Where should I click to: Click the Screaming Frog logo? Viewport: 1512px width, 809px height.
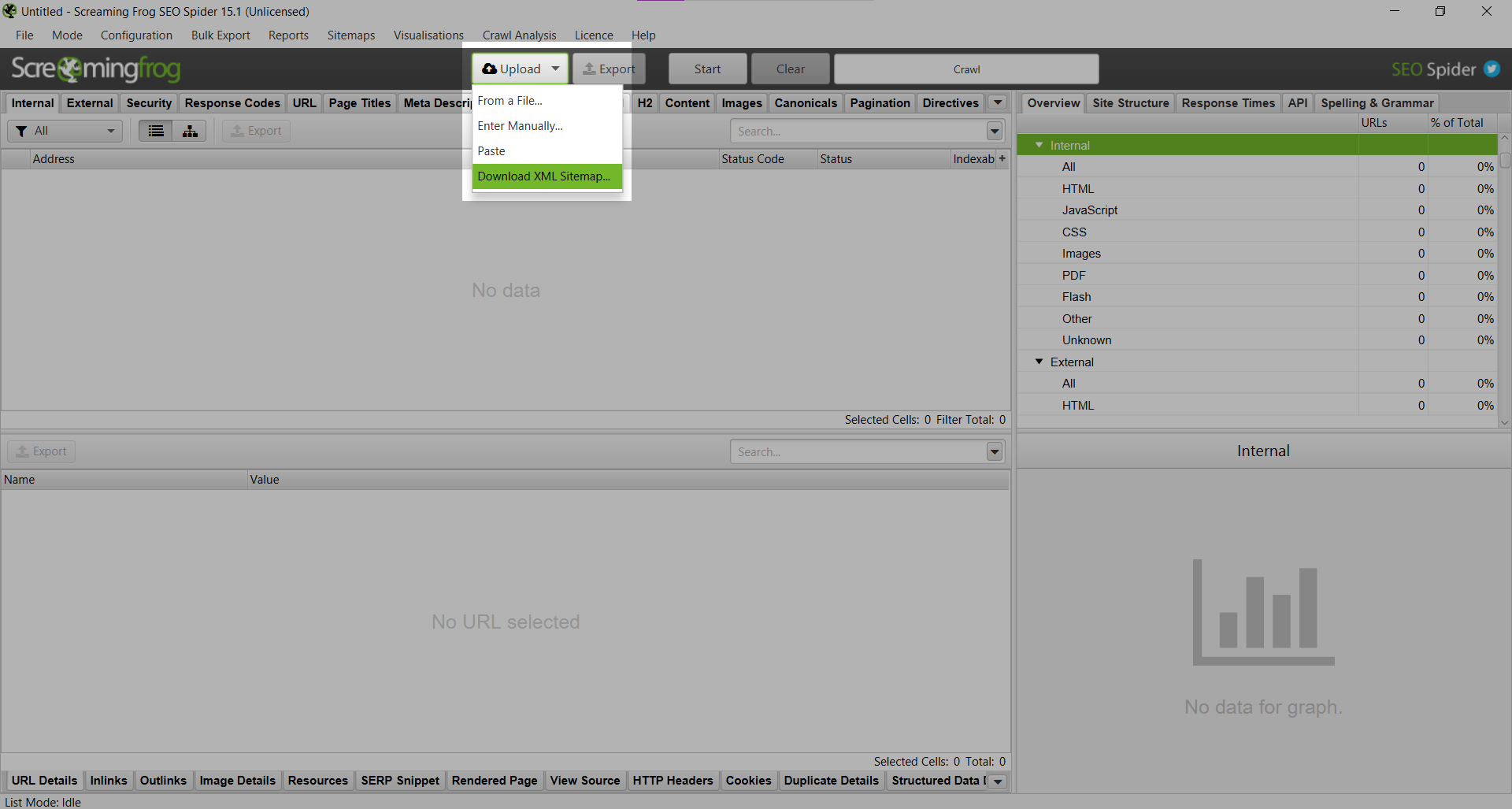tap(96, 69)
